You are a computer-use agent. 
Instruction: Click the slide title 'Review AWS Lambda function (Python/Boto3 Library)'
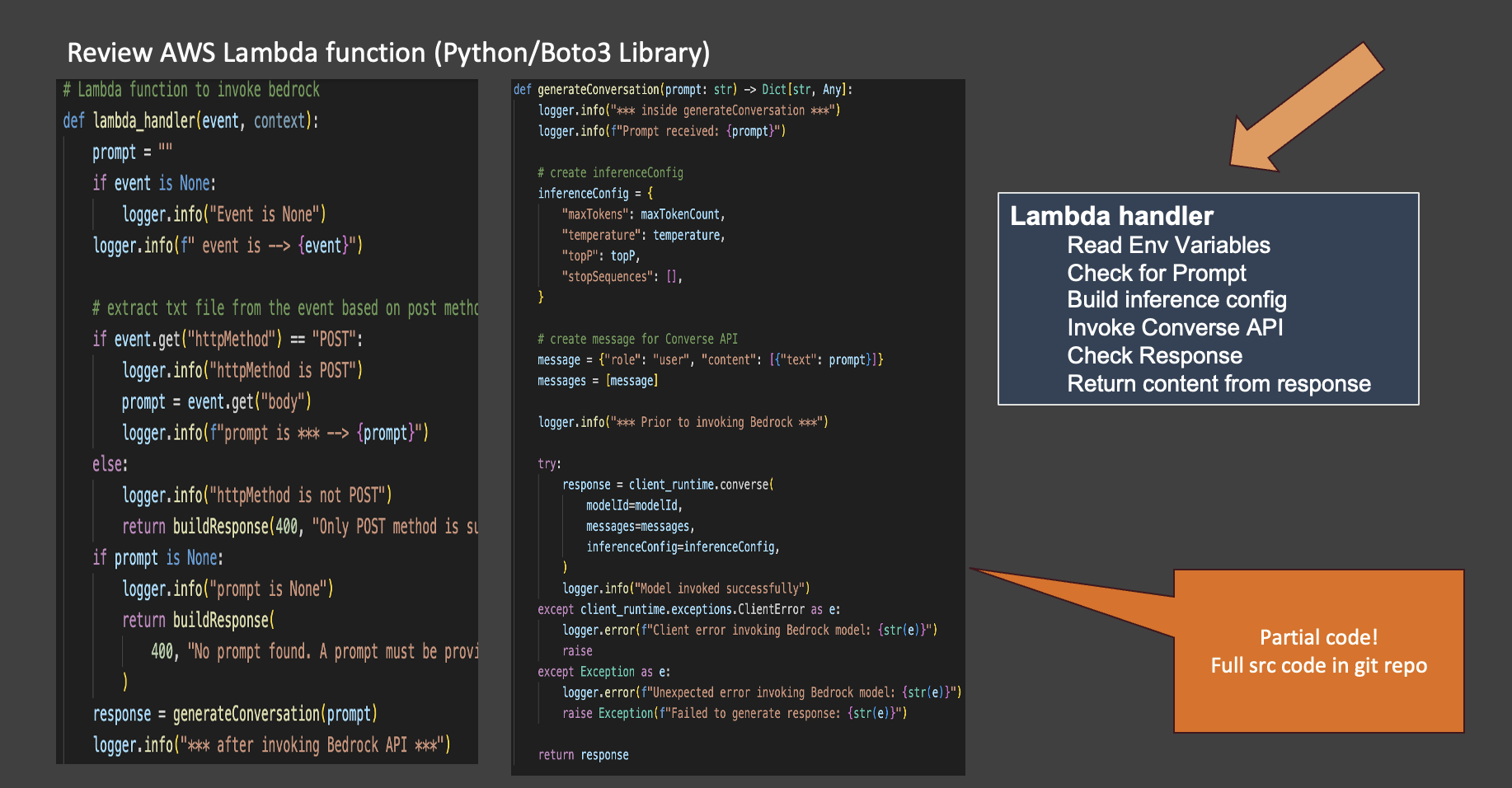click(x=388, y=53)
